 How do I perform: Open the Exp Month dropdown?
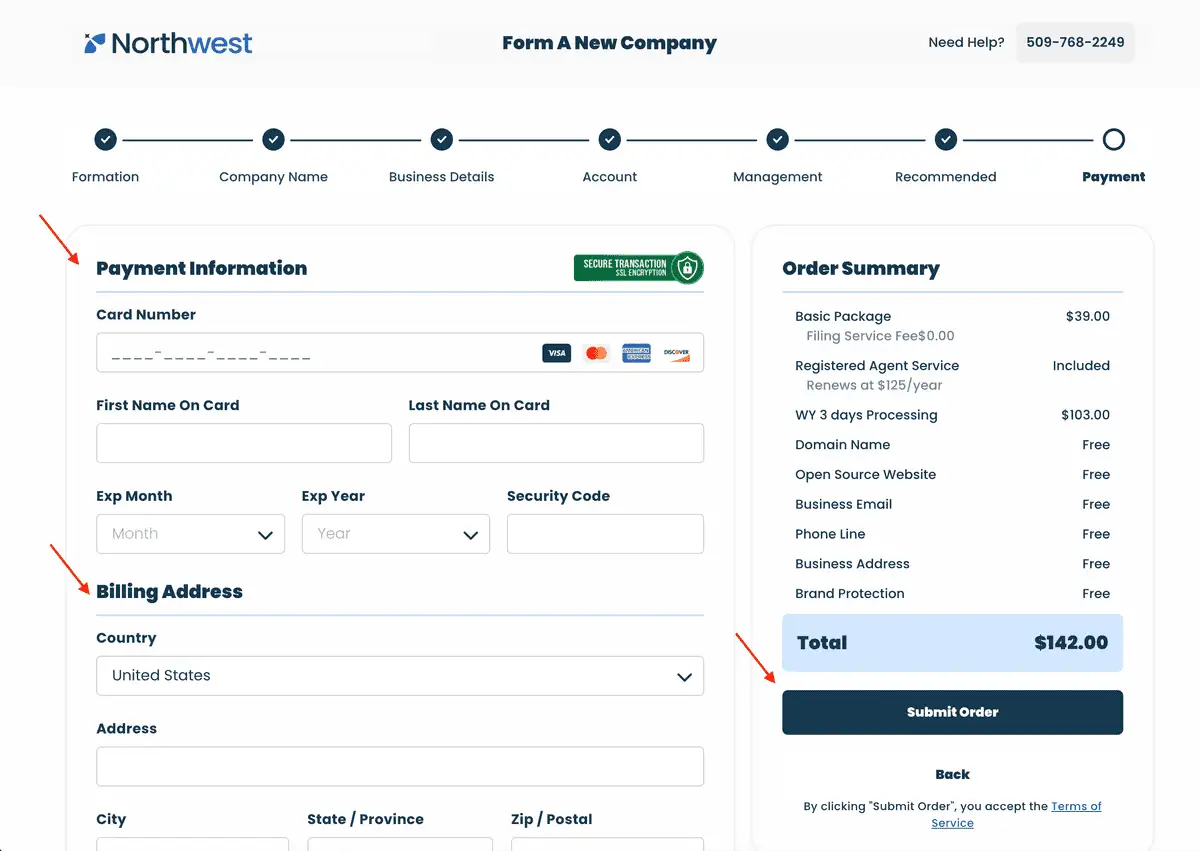click(x=190, y=534)
